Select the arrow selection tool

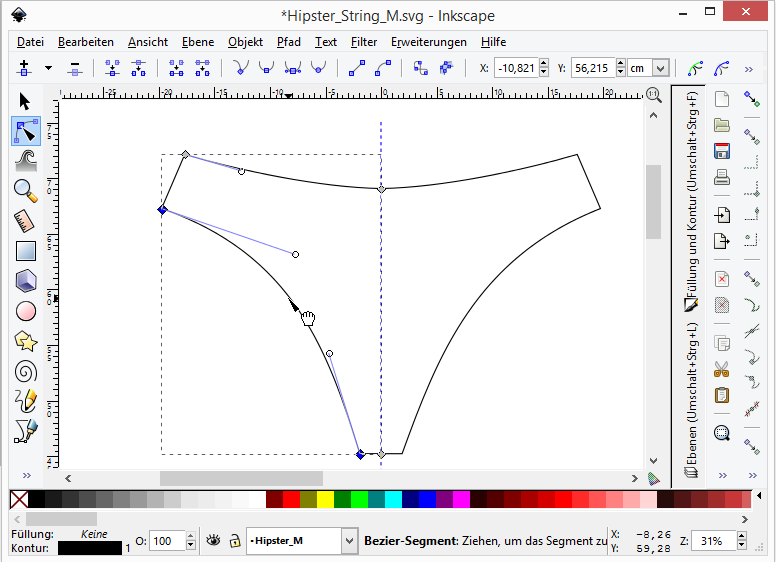point(26,101)
